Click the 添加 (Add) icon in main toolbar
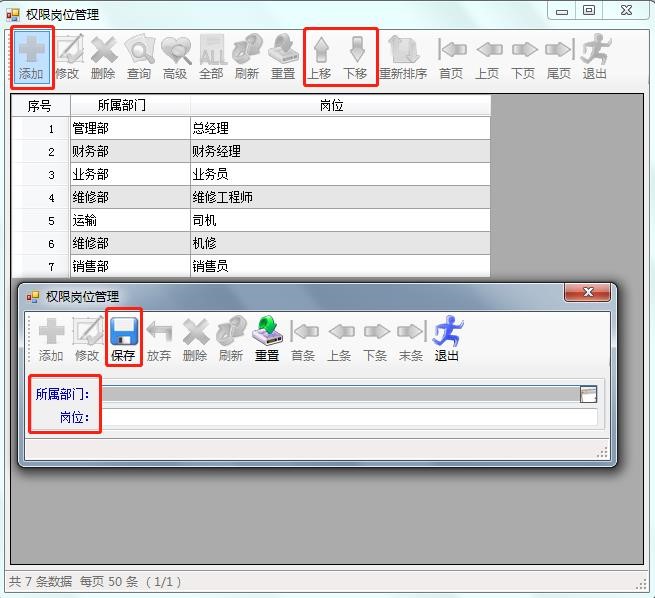 pyautogui.click(x=31, y=57)
